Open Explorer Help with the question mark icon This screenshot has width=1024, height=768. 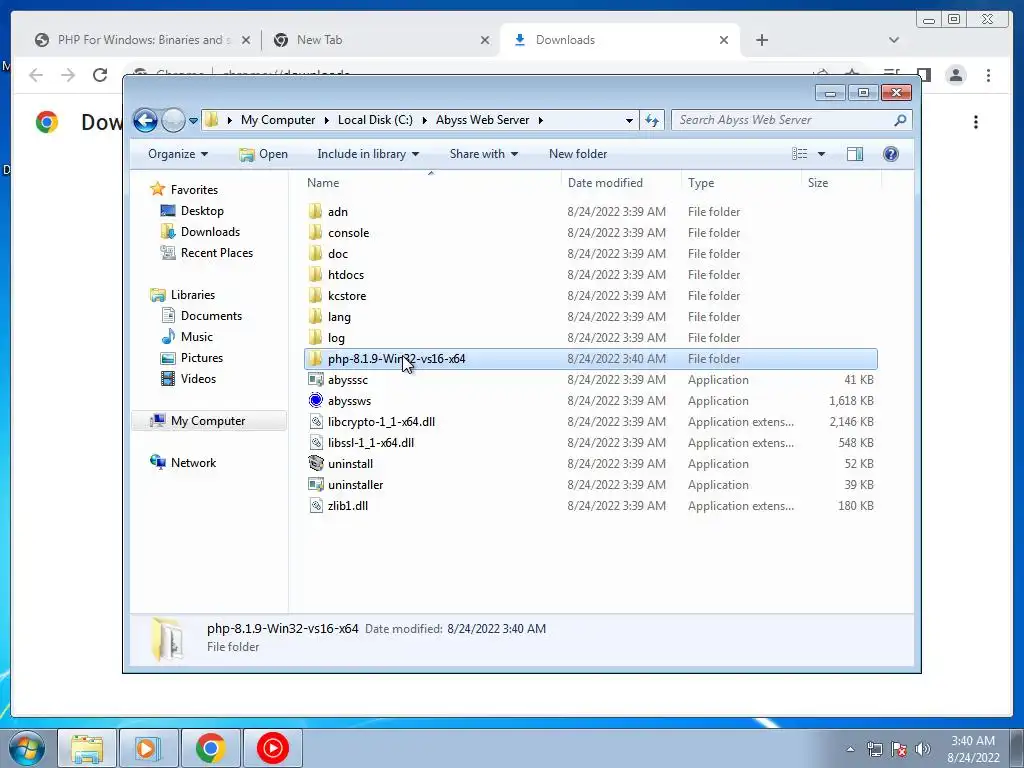coord(890,154)
